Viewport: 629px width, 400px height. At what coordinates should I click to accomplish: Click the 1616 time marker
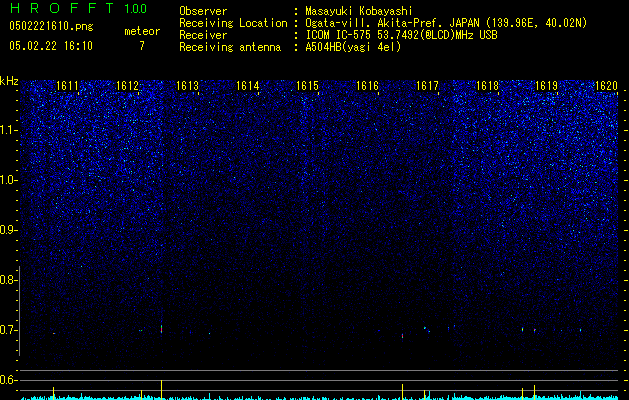[x=367, y=86]
